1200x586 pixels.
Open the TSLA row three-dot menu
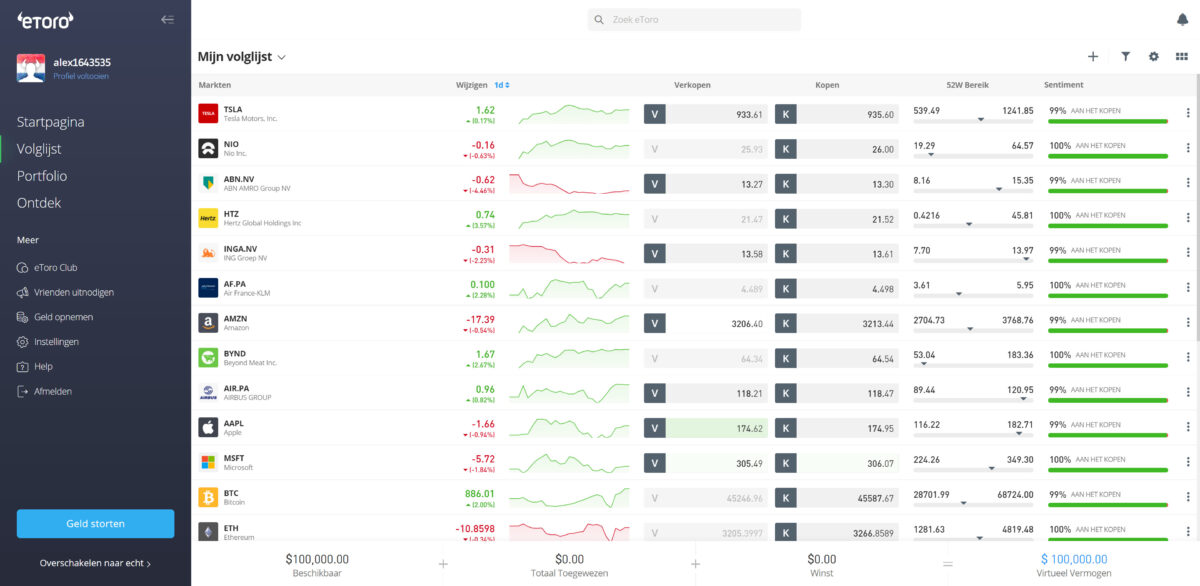tap(1188, 114)
